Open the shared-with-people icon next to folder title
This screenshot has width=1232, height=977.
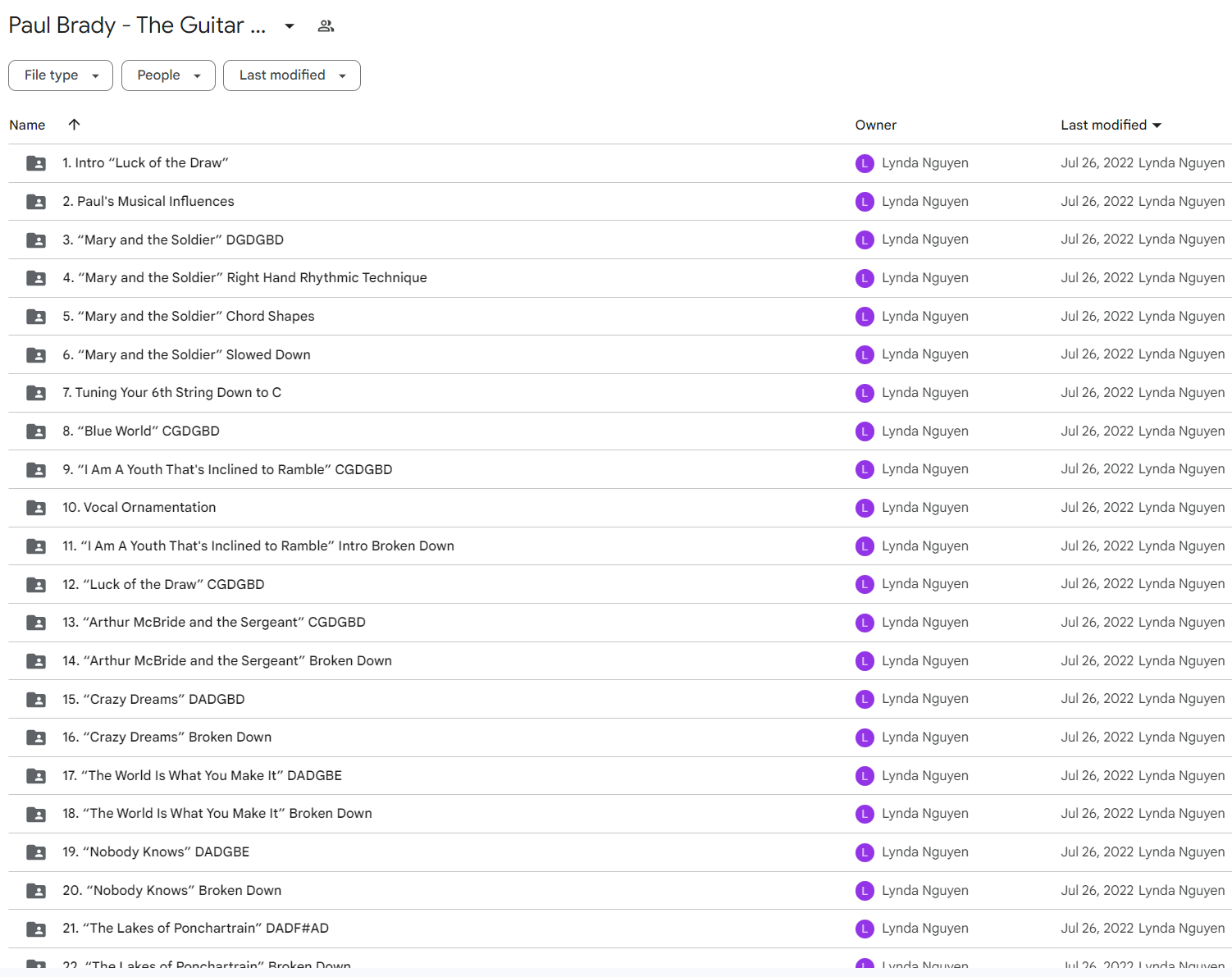(326, 26)
